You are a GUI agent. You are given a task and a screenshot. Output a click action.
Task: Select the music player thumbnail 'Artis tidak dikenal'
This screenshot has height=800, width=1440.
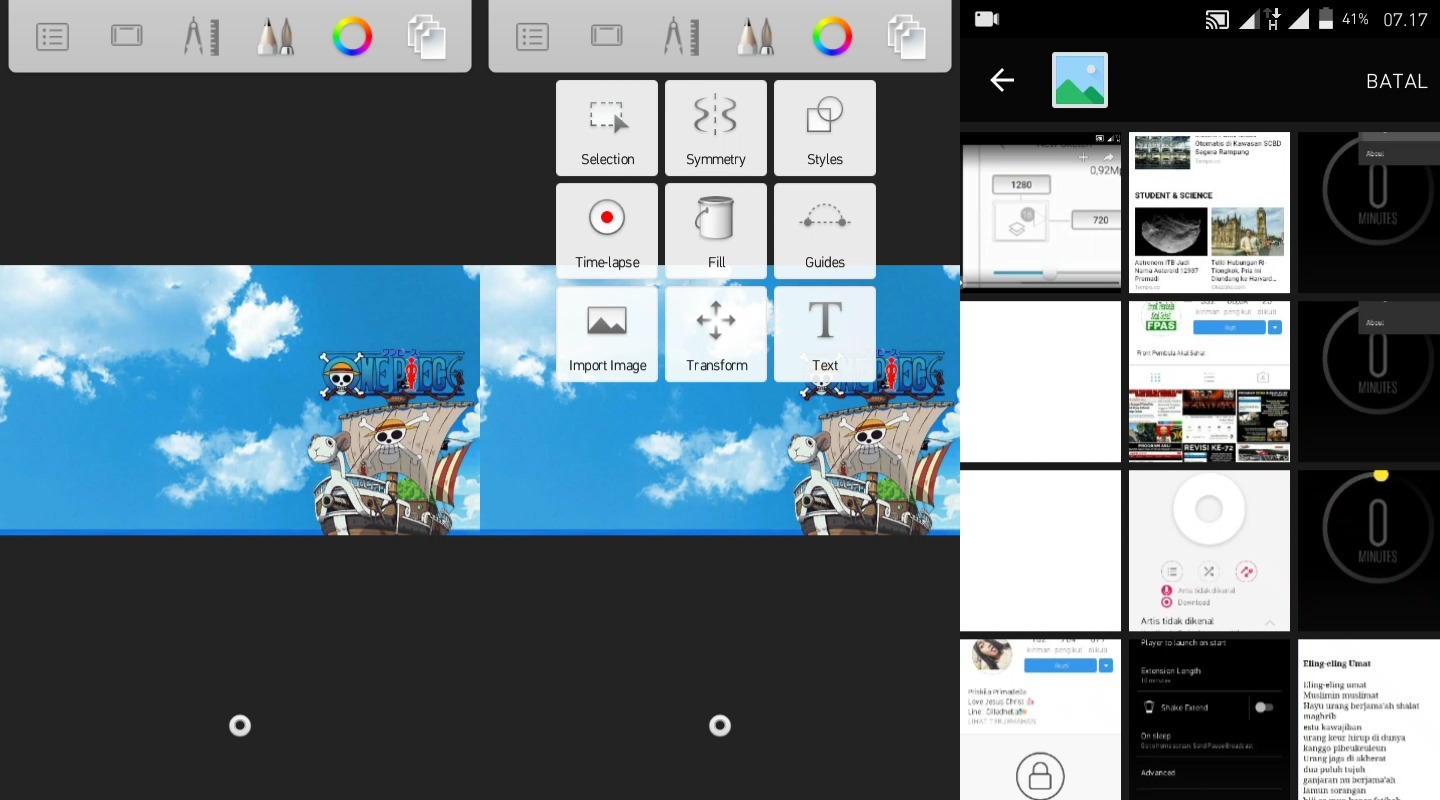click(1209, 550)
